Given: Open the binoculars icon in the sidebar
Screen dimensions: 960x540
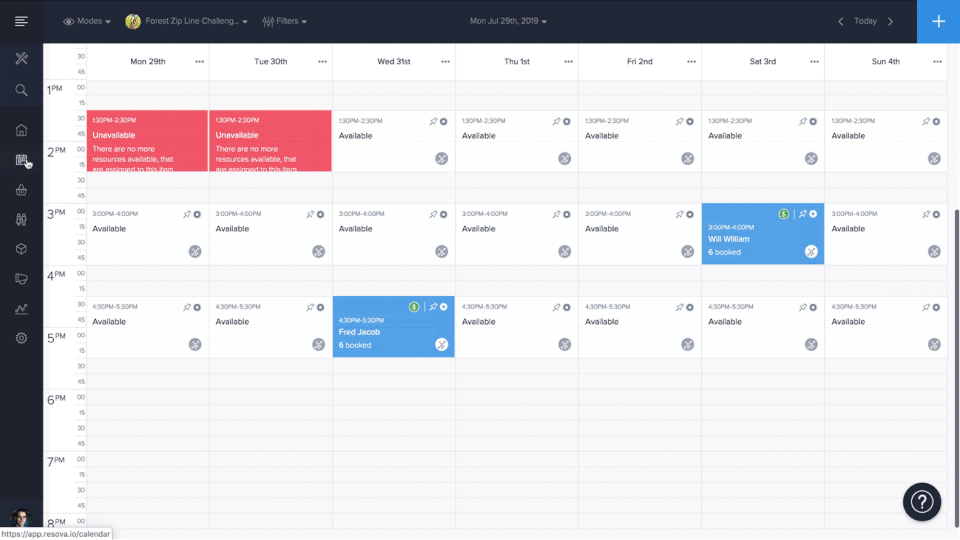Looking at the screenshot, I should 21,219.
